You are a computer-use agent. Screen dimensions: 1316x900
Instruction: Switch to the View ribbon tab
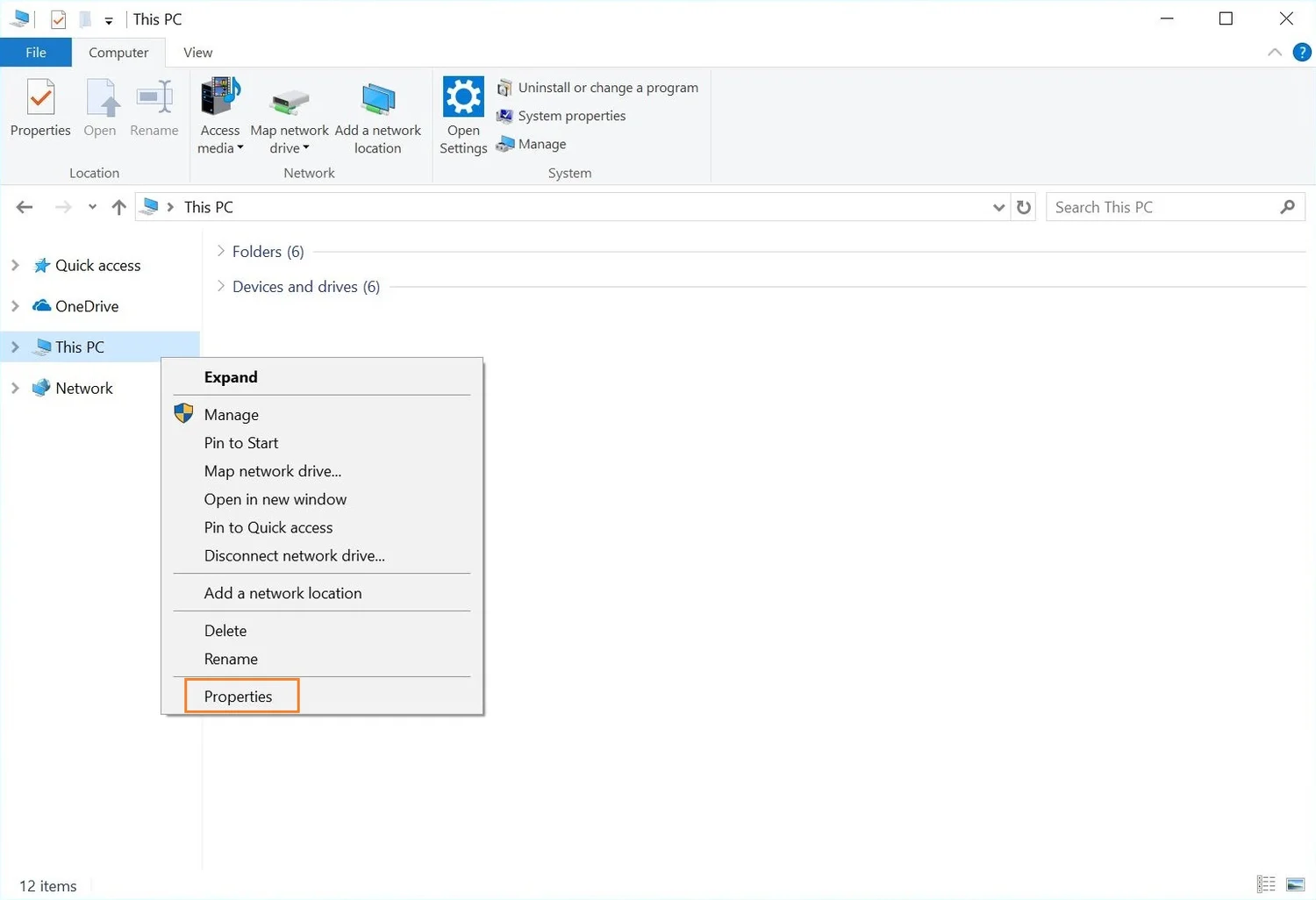[x=197, y=52]
